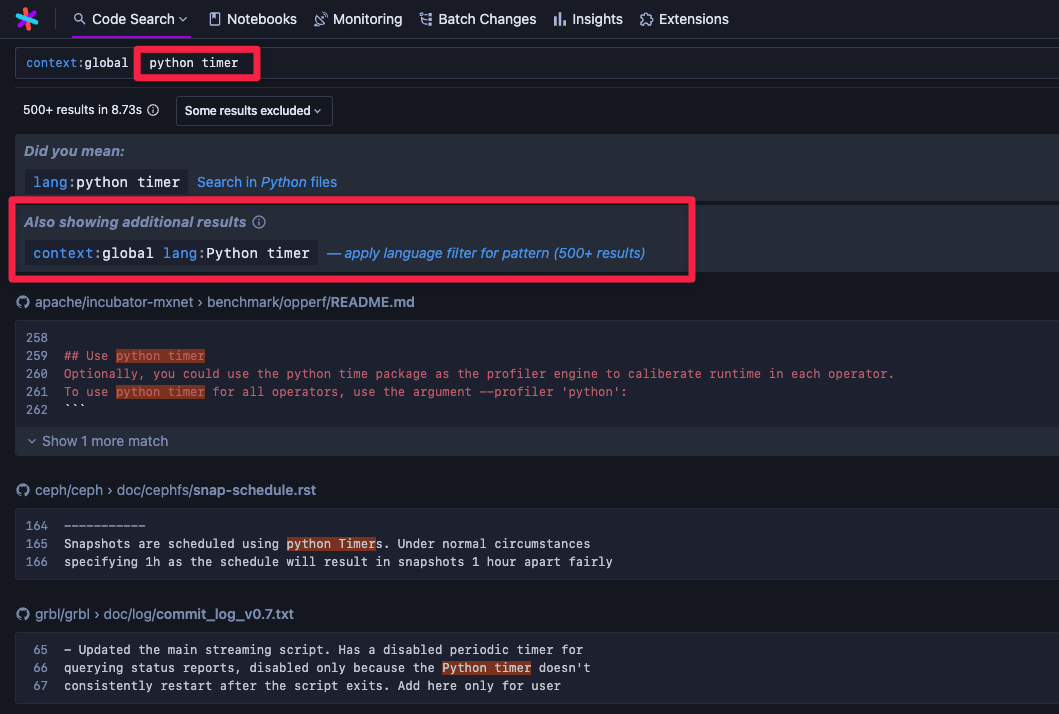Click Code Search magnifier icon
This screenshot has height=714, width=1059.
tap(80, 19)
